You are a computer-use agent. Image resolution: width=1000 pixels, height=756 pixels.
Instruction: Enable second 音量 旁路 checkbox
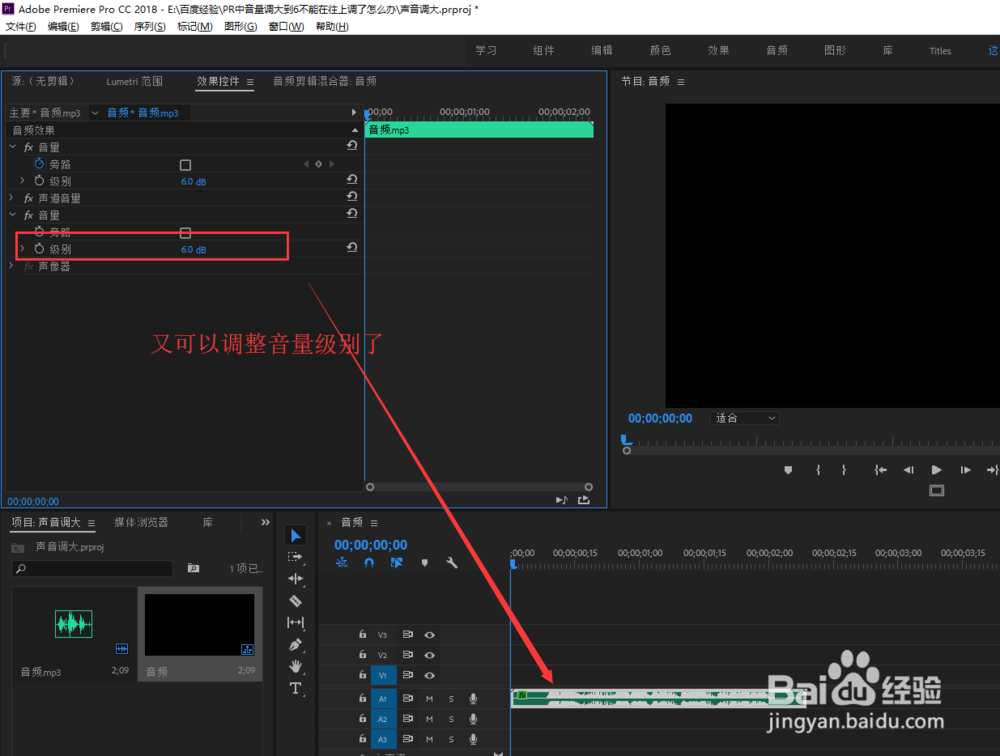click(186, 233)
